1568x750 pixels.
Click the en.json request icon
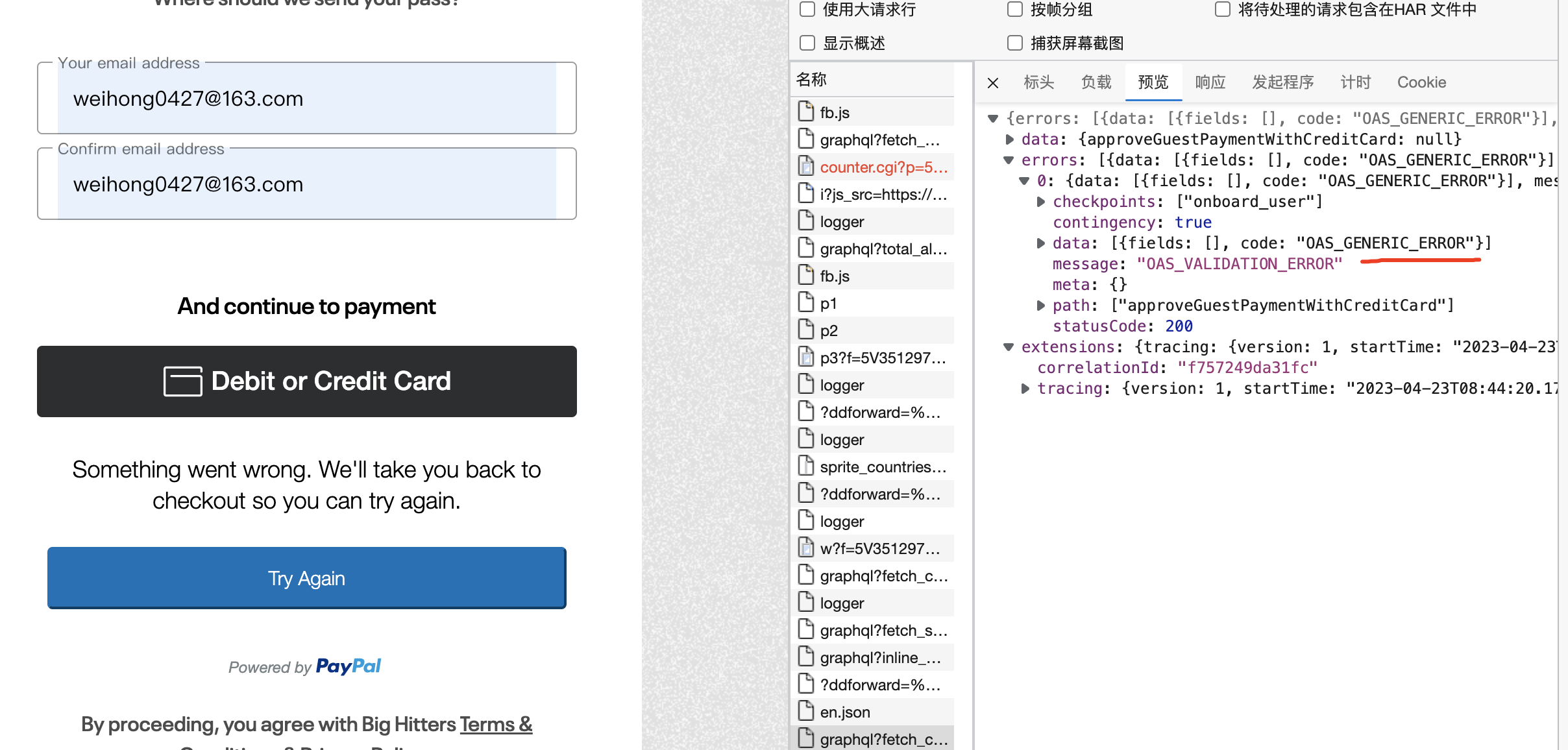[x=807, y=711]
